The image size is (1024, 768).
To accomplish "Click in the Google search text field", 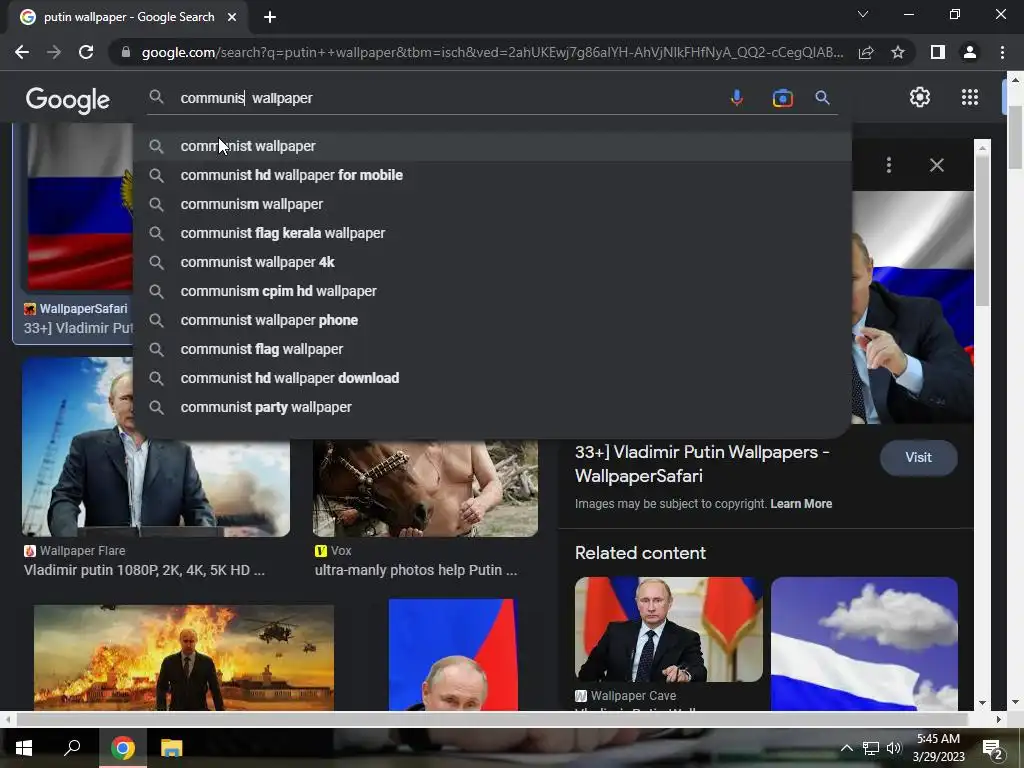I will pyautogui.click(x=447, y=98).
